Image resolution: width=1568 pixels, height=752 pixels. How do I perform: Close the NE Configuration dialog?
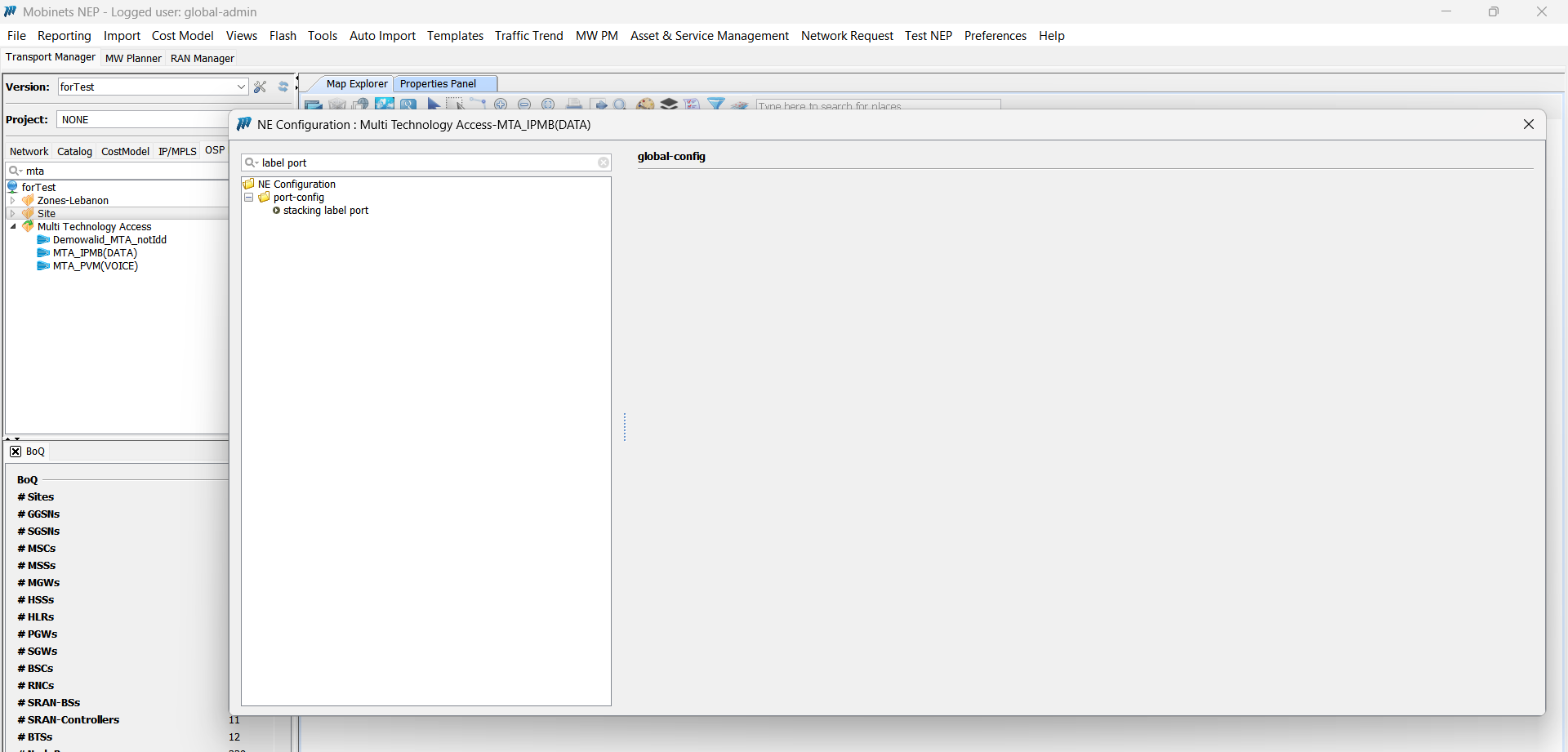(1528, 124)
